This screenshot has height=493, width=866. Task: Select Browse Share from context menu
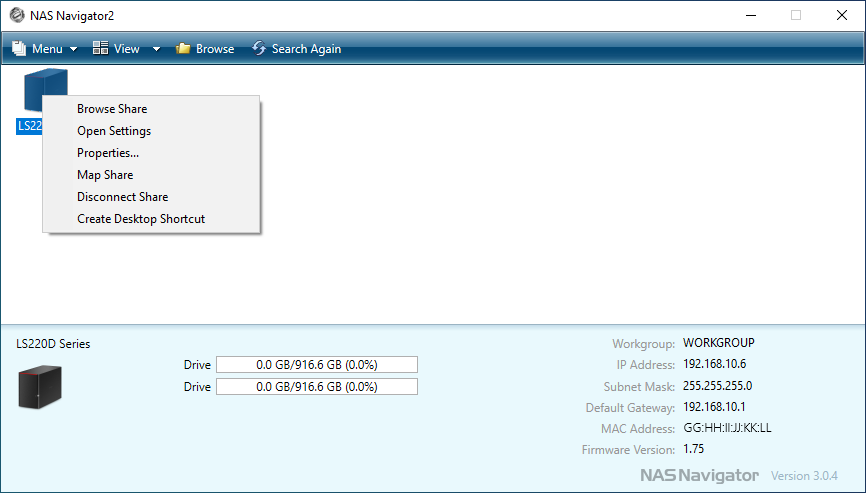coord(112,109)
